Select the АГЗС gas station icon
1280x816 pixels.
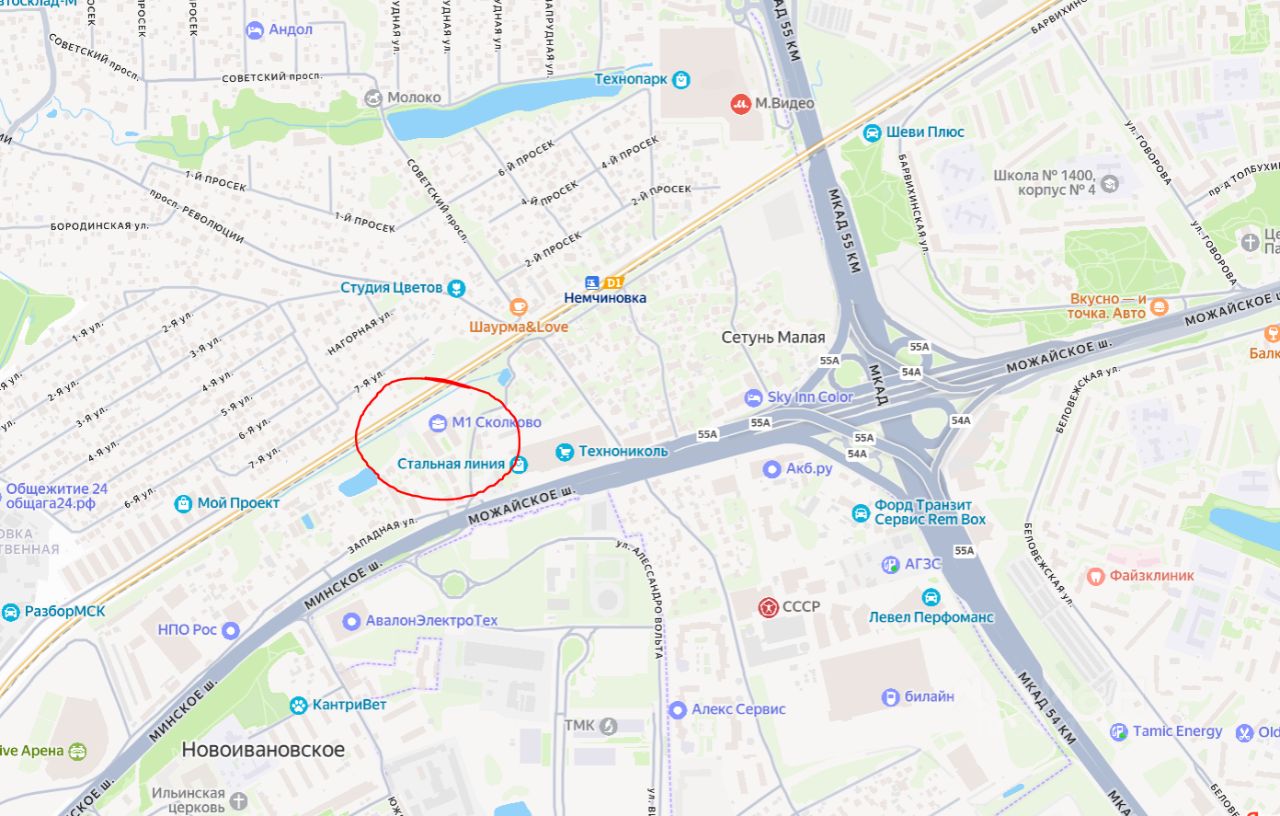[x=890, y=565]
